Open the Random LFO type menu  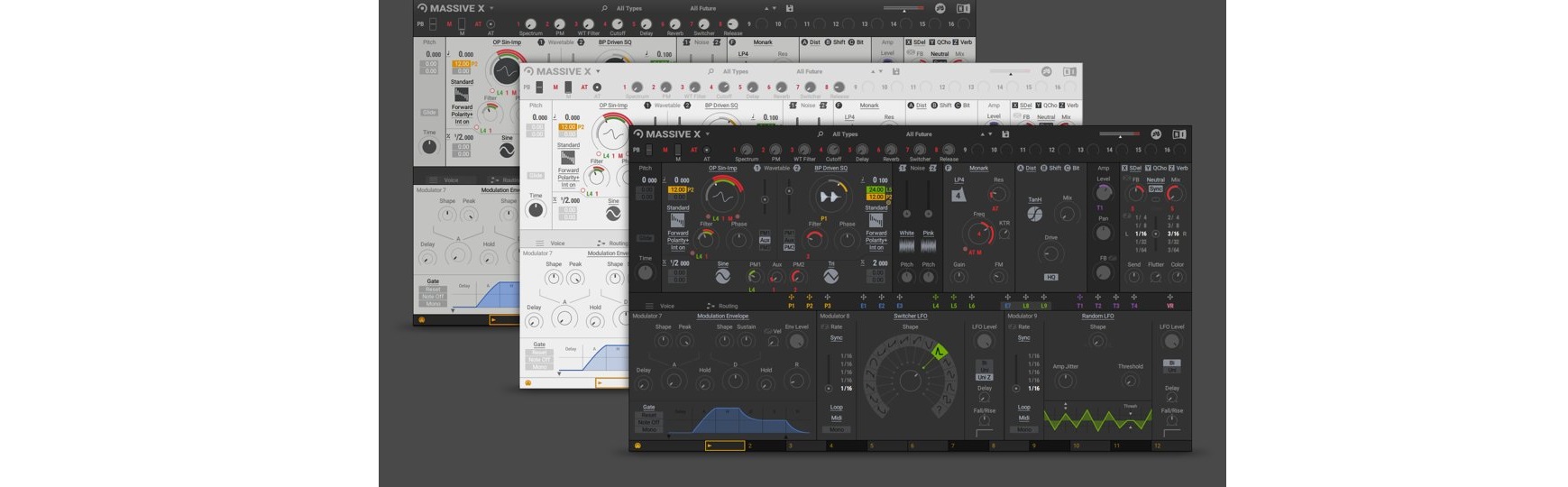1097,317
